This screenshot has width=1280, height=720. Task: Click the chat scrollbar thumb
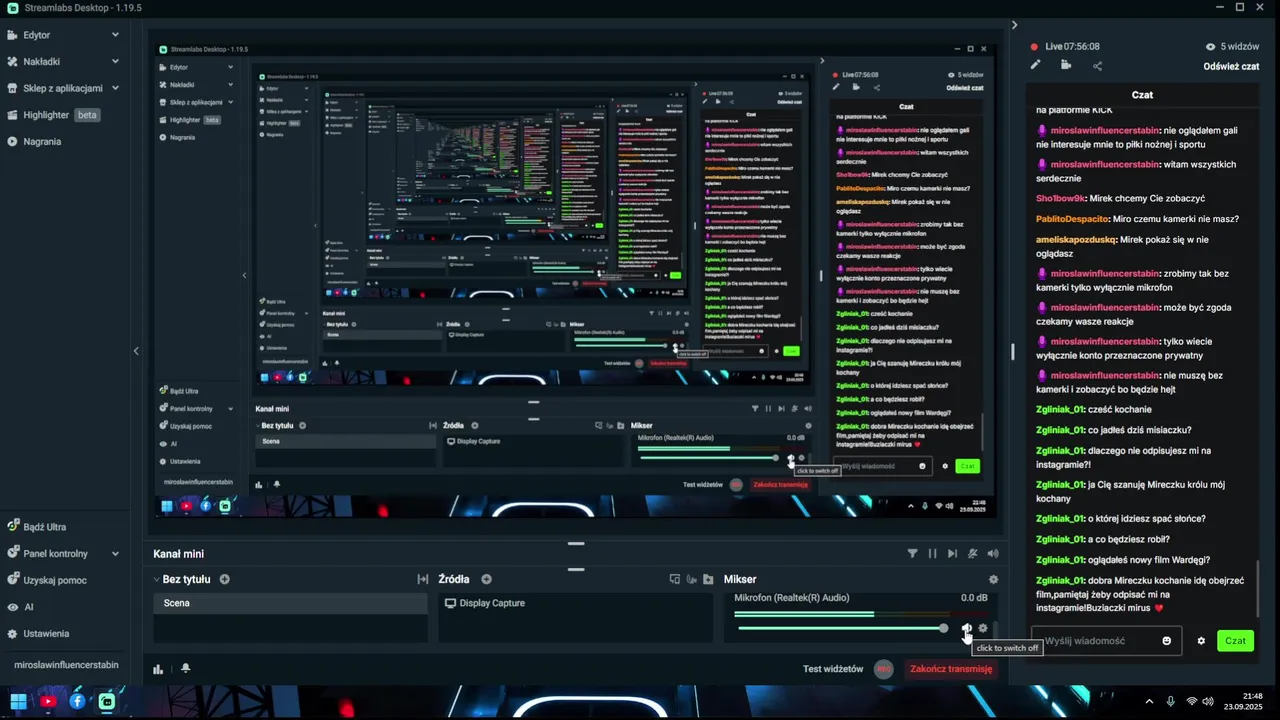(x=1258, y=590)
